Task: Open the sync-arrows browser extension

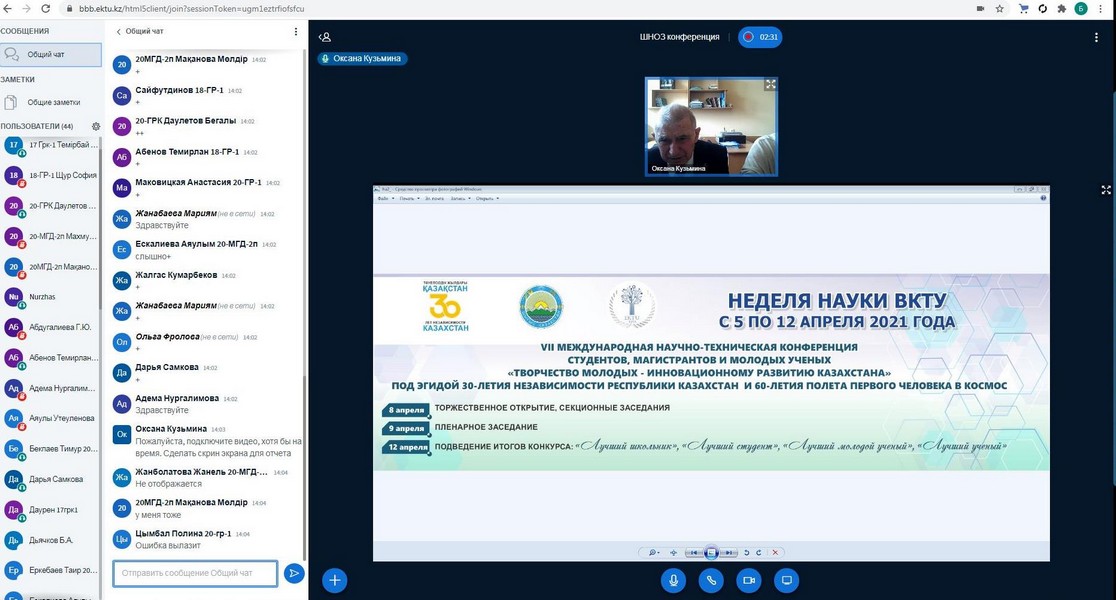Action: click(x=1043, y=9)
